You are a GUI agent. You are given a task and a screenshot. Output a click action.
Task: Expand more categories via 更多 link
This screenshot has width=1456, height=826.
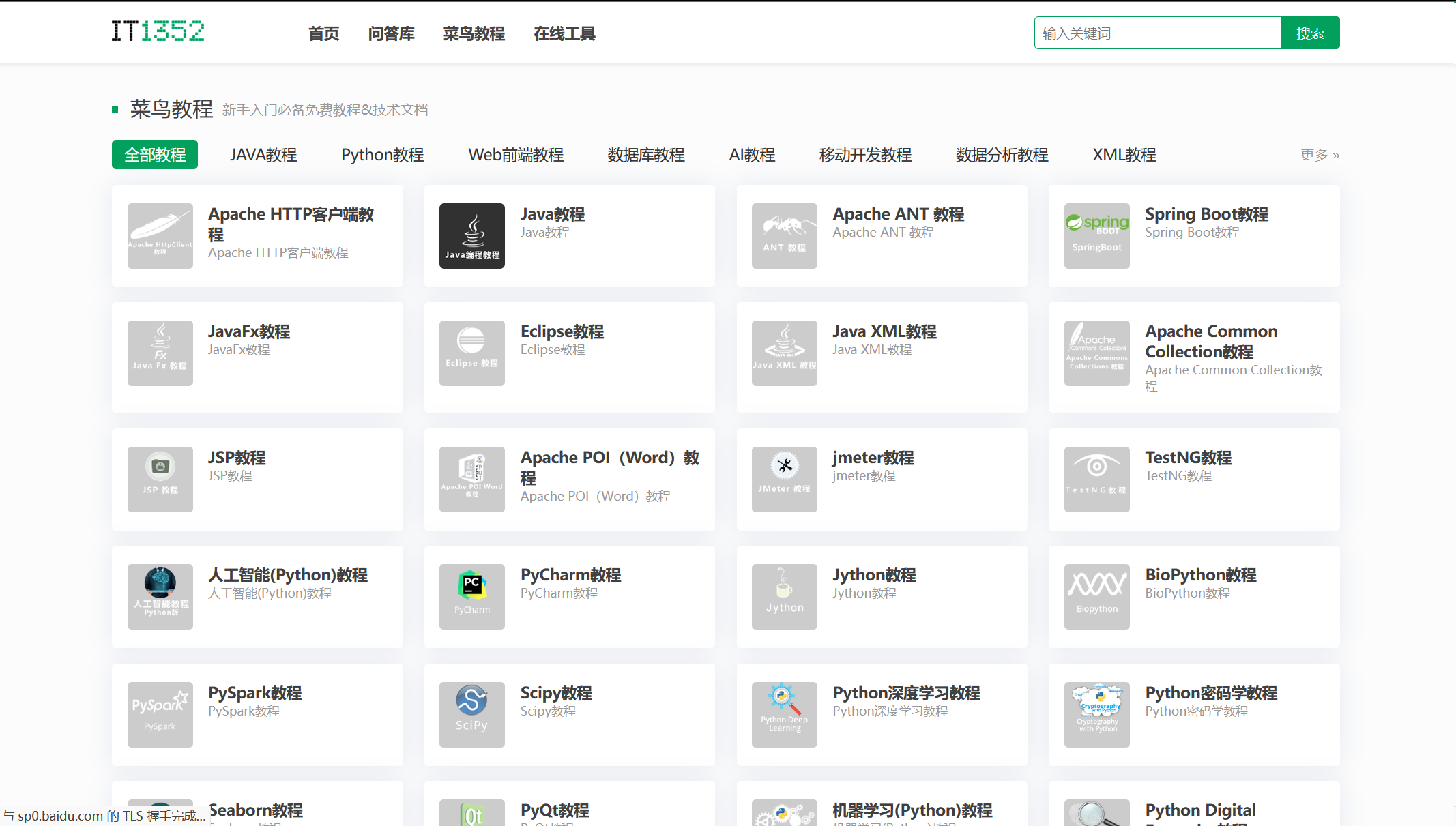pyautogui.click(x=1319, y=155)
